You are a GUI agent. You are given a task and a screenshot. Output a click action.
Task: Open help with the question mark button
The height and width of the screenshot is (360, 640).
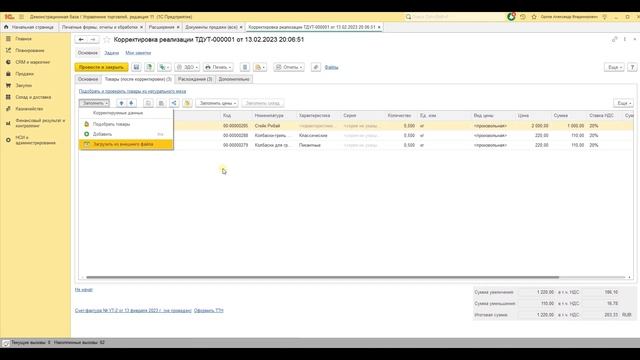tap(632, 67)
